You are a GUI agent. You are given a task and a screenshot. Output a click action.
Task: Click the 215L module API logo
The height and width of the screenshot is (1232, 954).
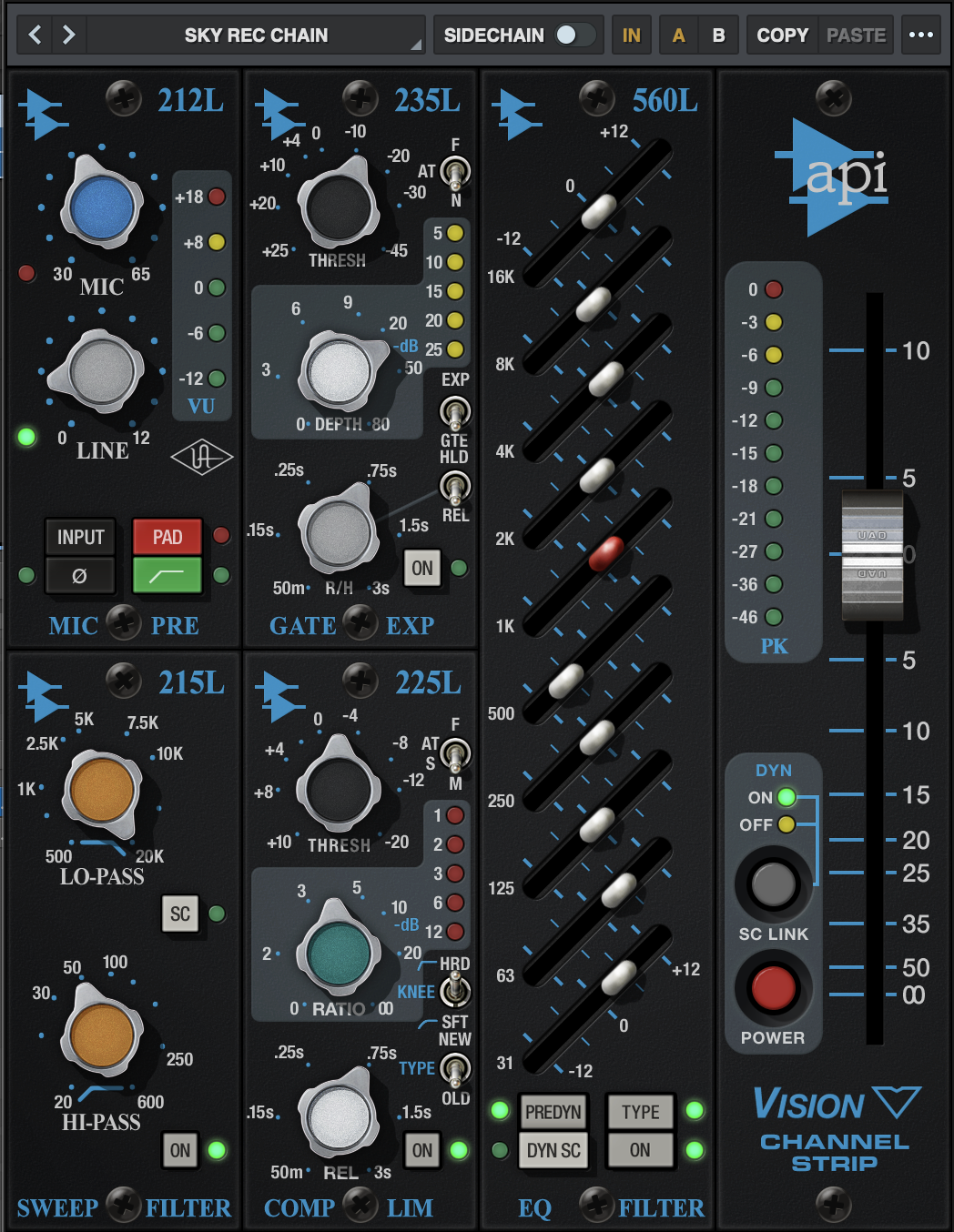tap(44, 696)
